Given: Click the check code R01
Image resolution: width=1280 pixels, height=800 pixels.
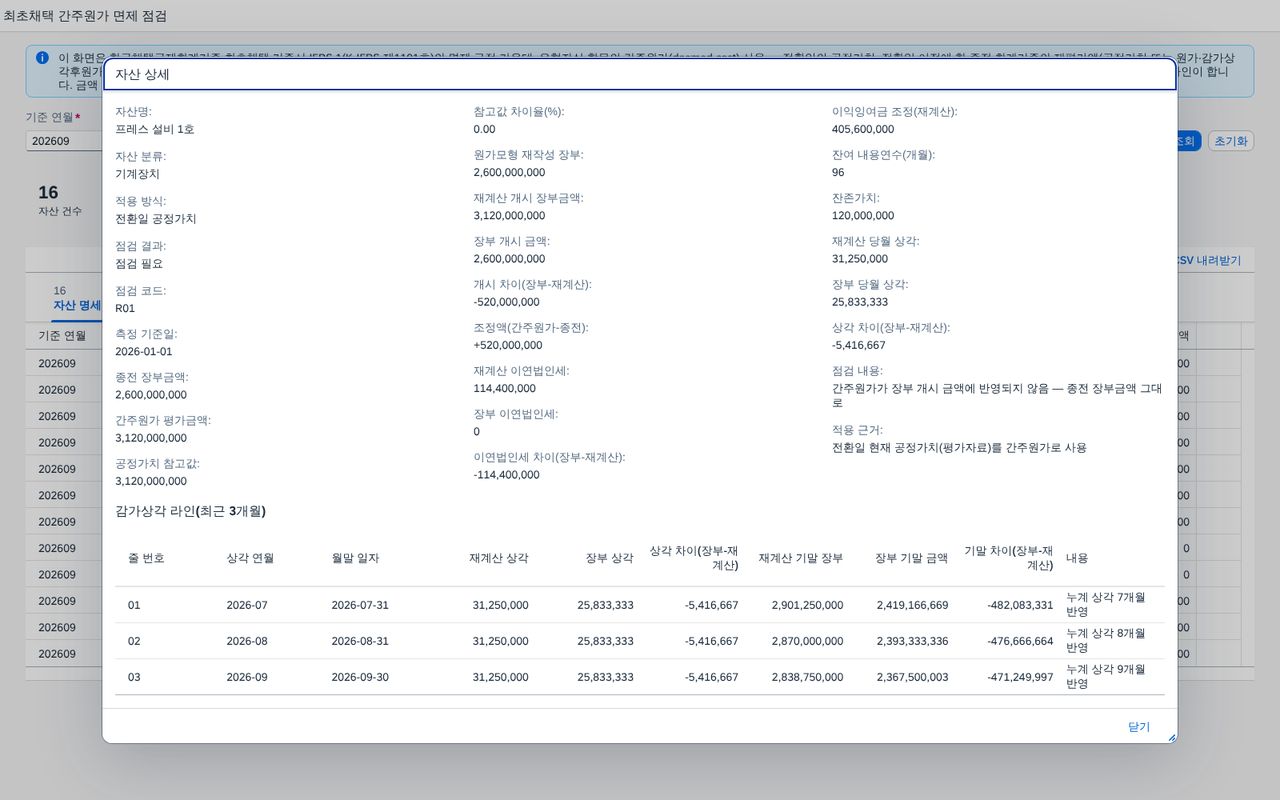Looking at the screenshot, I should click(125, 308).
